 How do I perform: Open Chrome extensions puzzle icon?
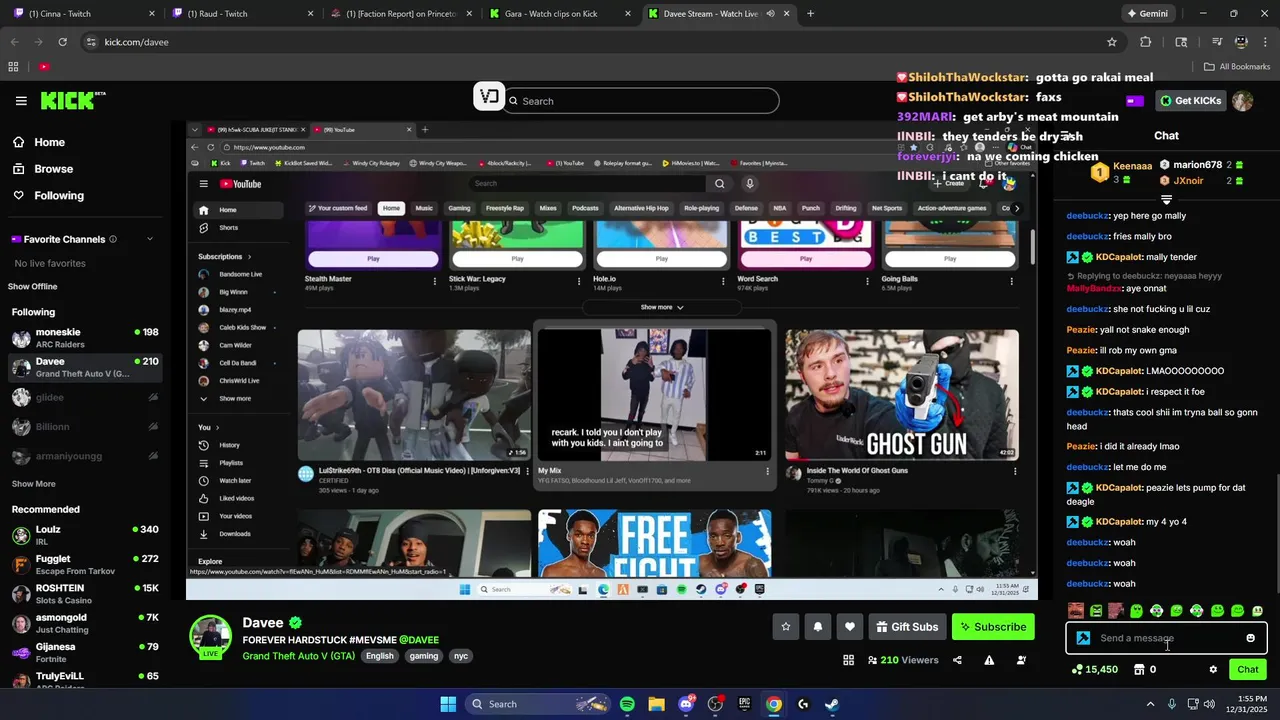(1146, 42)
